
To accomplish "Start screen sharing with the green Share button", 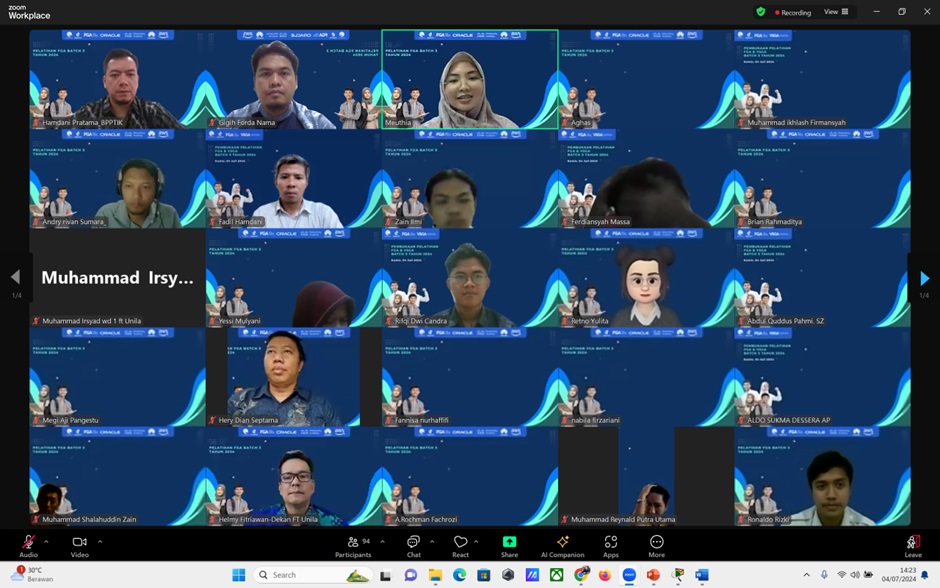I will click(509, 543).
